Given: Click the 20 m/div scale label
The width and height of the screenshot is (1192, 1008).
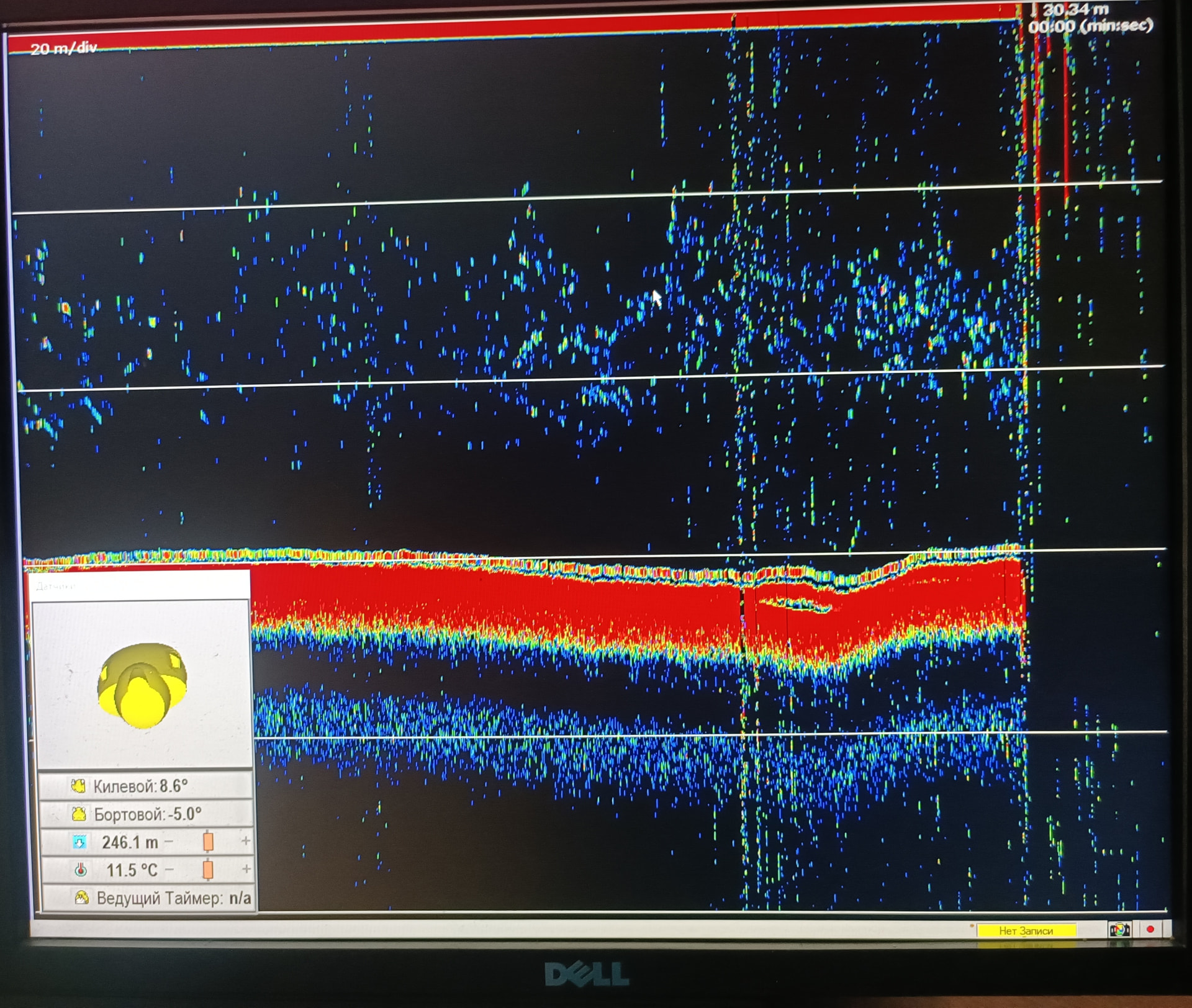Looking at the screenshot, I should pyautogui.click(x=63, y=48).
